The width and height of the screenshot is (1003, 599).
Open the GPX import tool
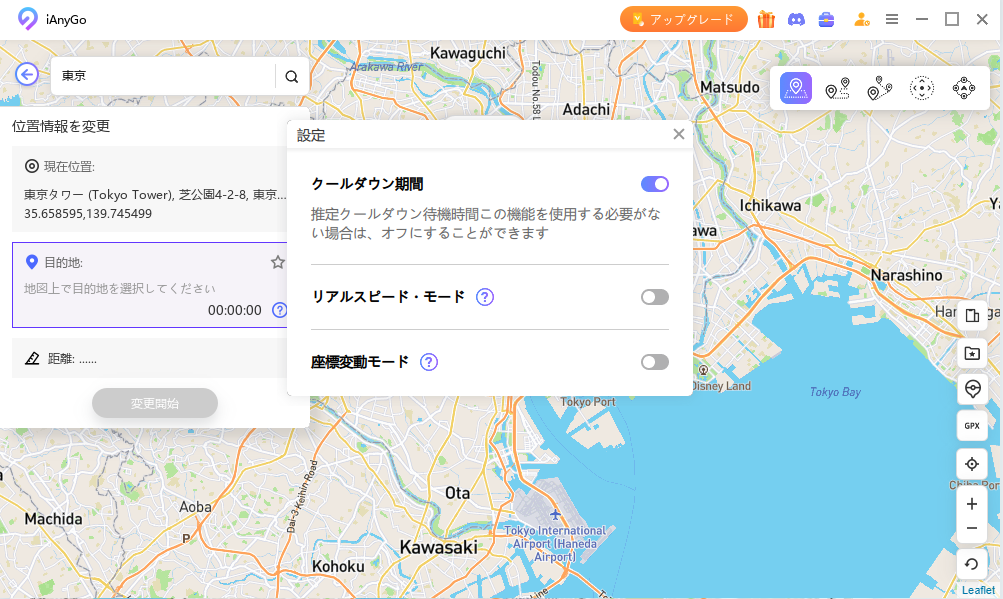click(x=971, y=426)
